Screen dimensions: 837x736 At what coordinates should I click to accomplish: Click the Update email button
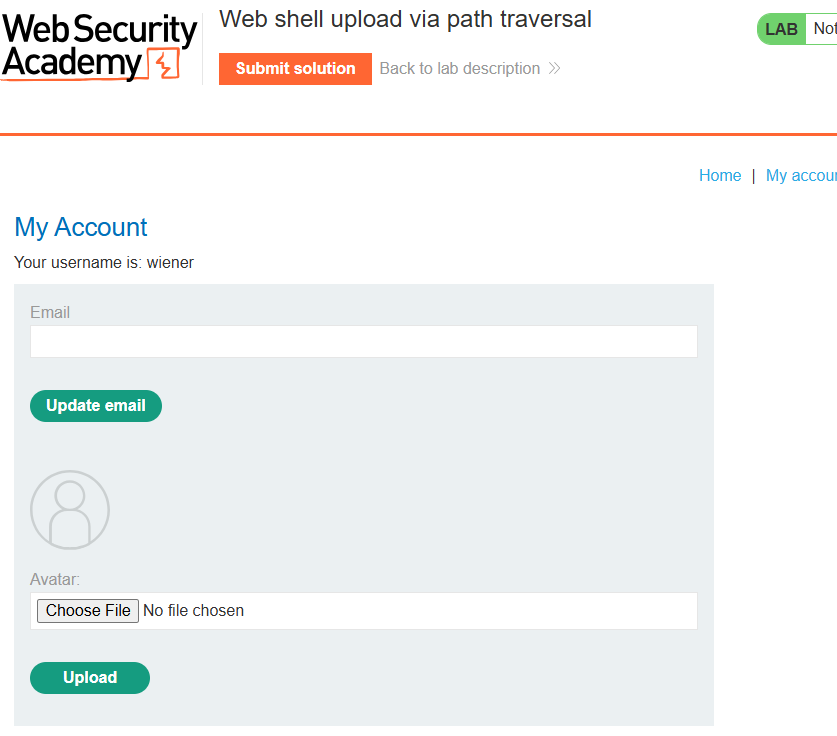[96, 406]
